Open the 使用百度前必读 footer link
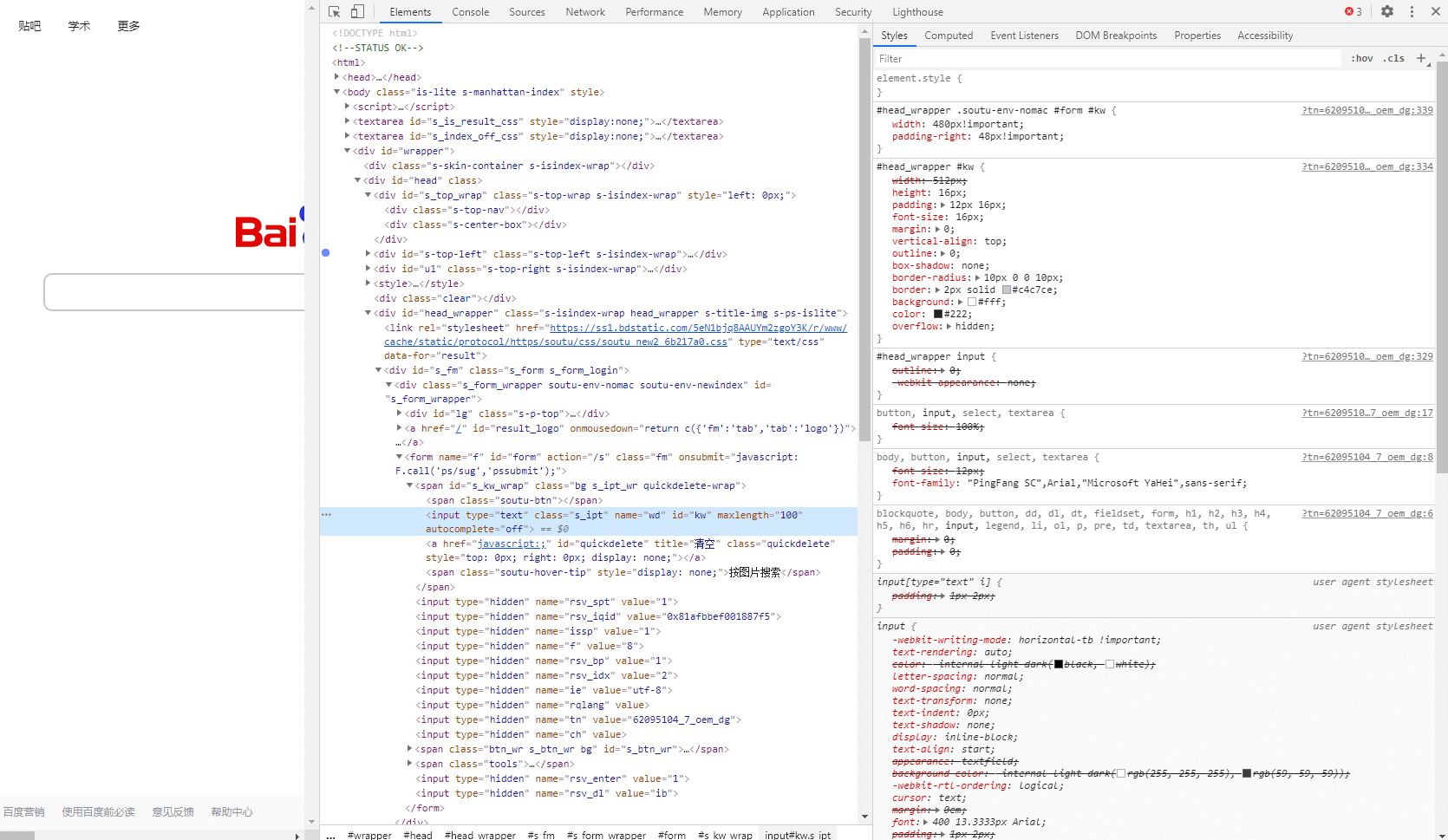 pyautogui.click(x=98, y=812)
